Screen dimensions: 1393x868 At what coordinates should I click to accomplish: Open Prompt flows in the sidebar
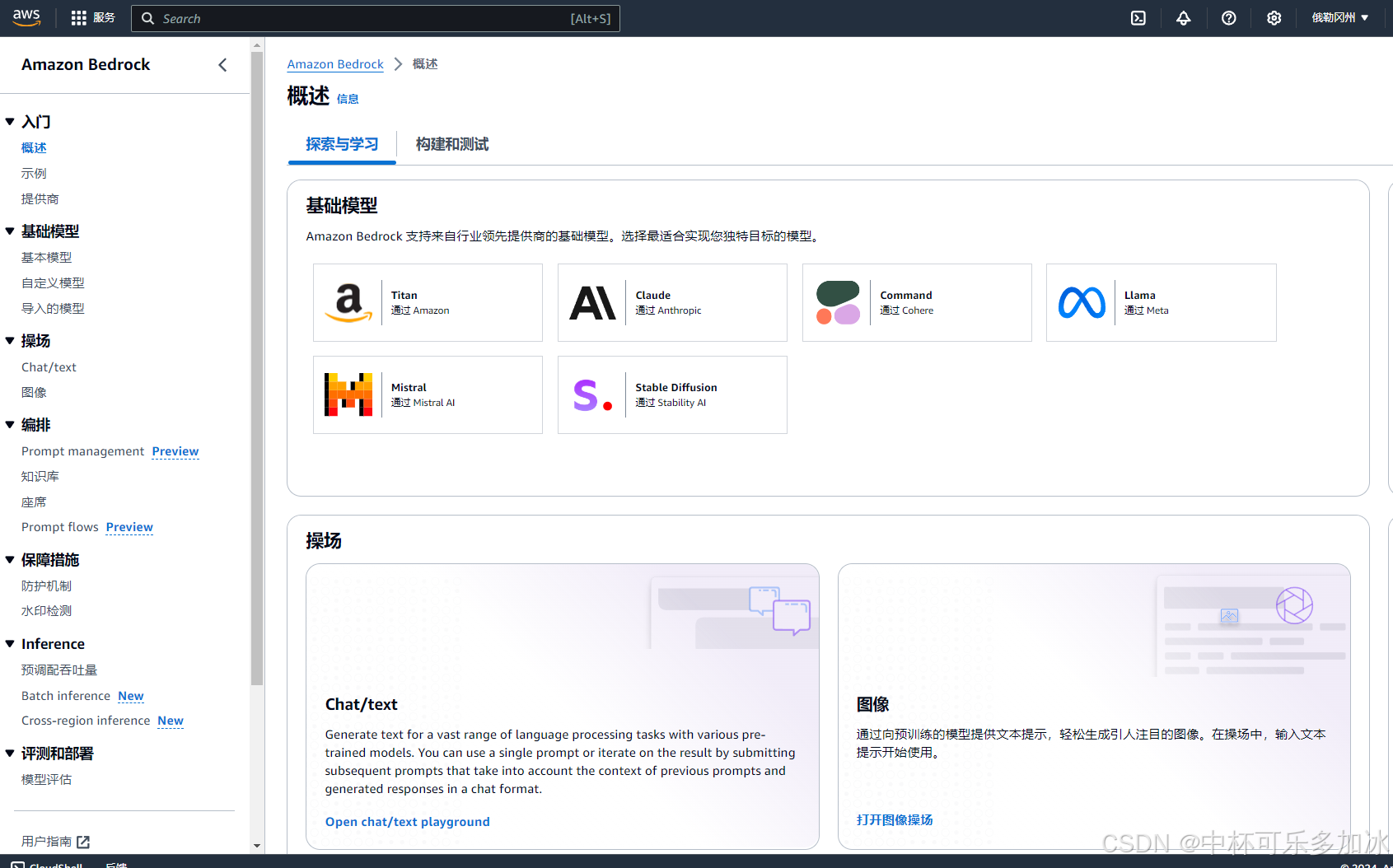click(59, 527)
